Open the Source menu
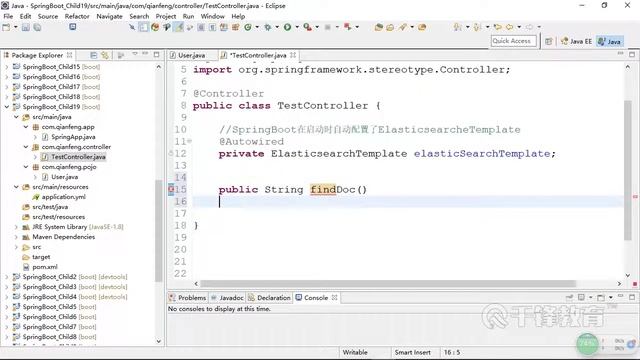The height and width of the screenshot is (360, 640). 48,16
